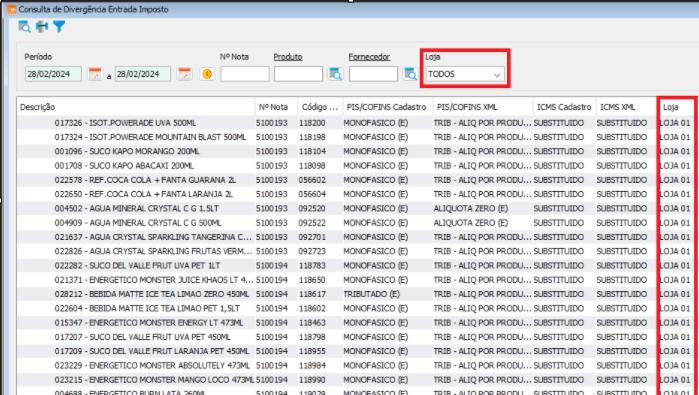Select row 022604 - BEBIDA MATTE ICE TEA LIMAO PET 1,5LT
699x395 pixels.
point(356,309)
